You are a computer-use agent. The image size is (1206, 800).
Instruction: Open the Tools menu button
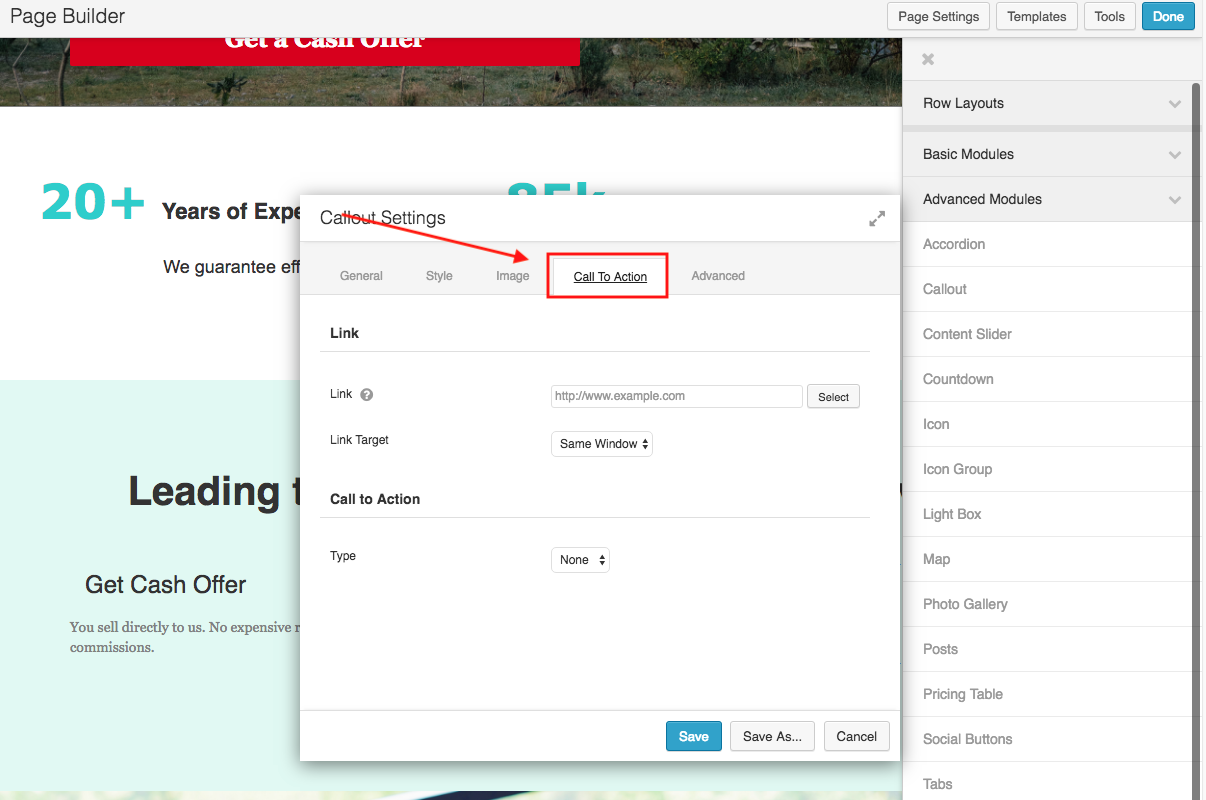tap(1110, 16)
